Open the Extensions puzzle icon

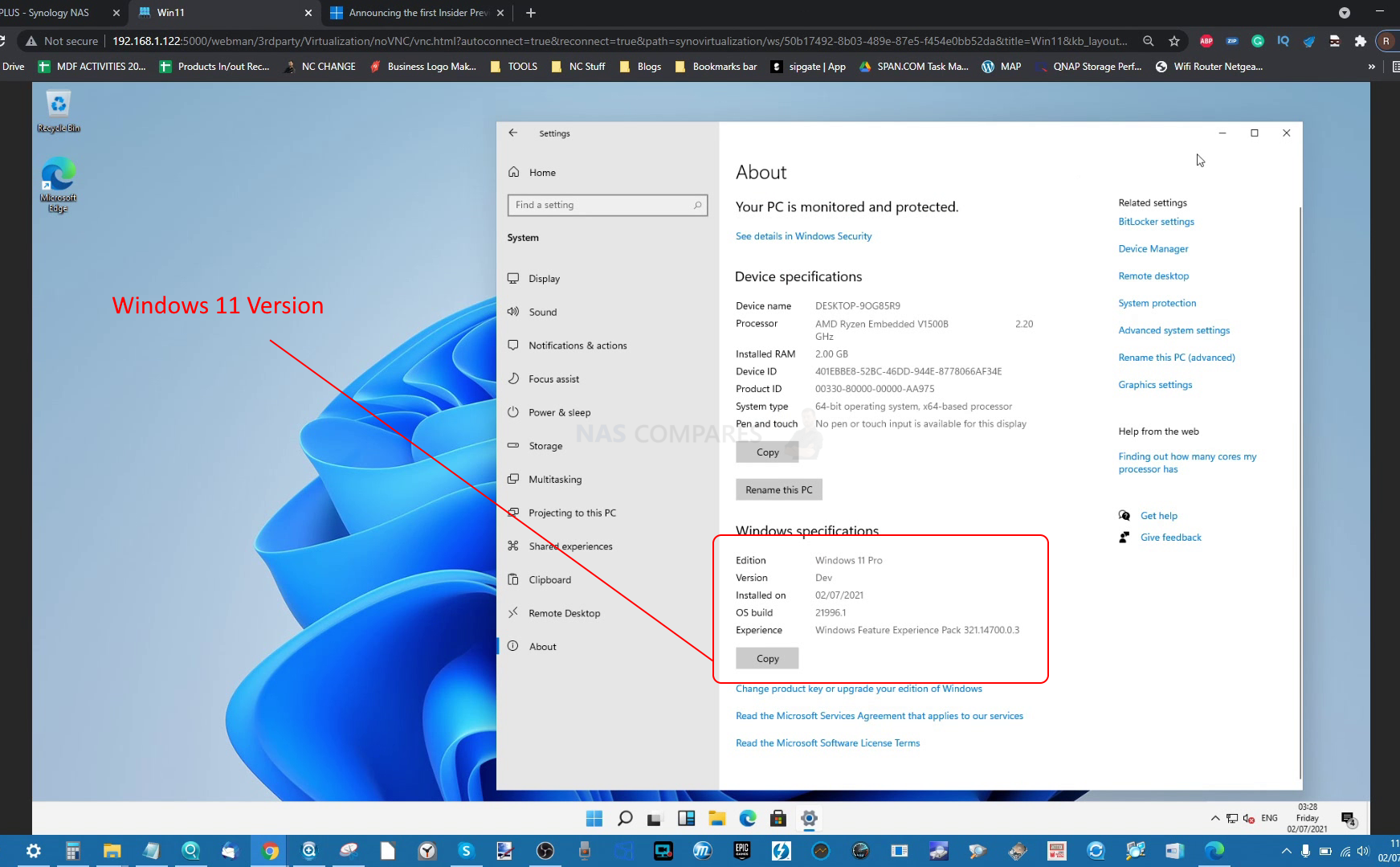(x=1360, y=41)
